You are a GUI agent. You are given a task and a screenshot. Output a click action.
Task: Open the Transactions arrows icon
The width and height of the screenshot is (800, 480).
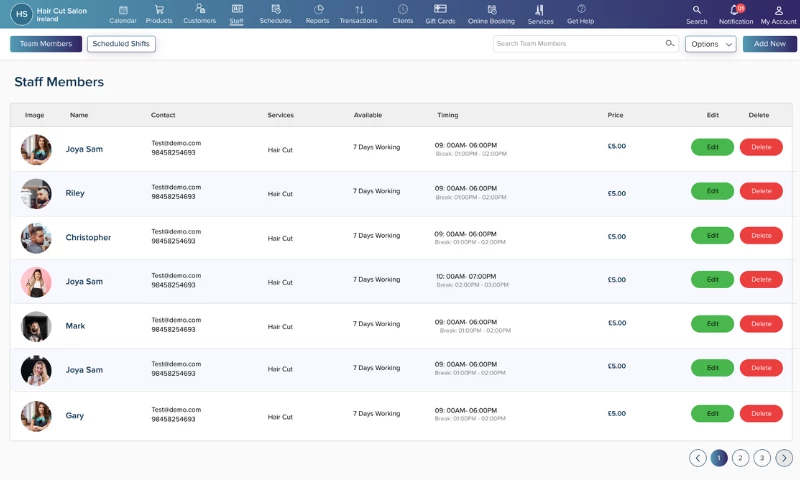click(359, 10)
